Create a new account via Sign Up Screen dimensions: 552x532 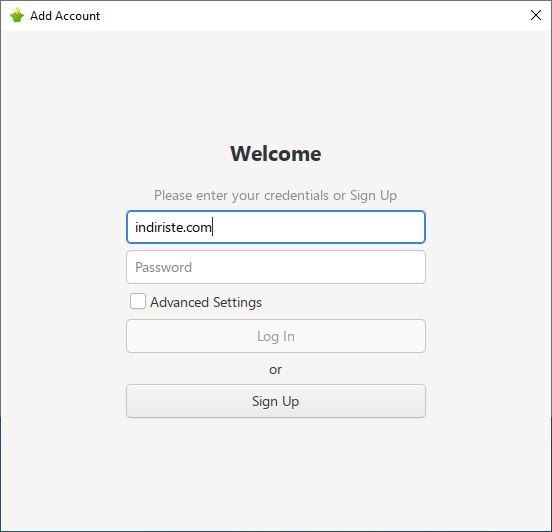[x=276, y=401]
